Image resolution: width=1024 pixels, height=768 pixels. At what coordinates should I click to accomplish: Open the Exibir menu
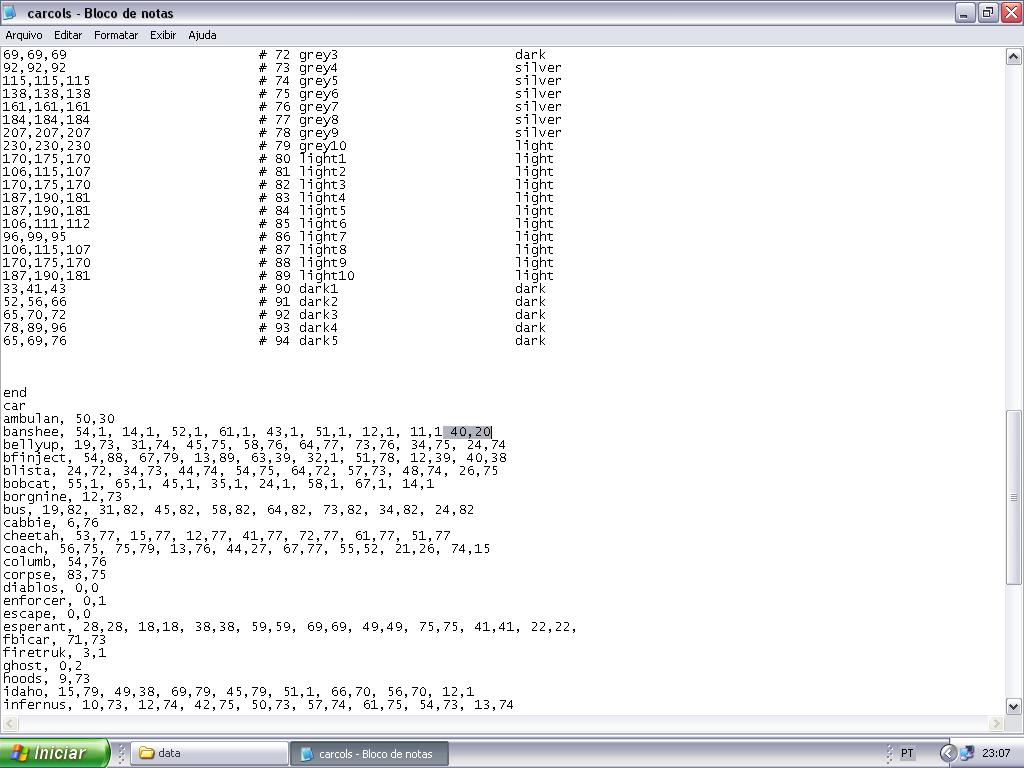[x=163, y=35]
